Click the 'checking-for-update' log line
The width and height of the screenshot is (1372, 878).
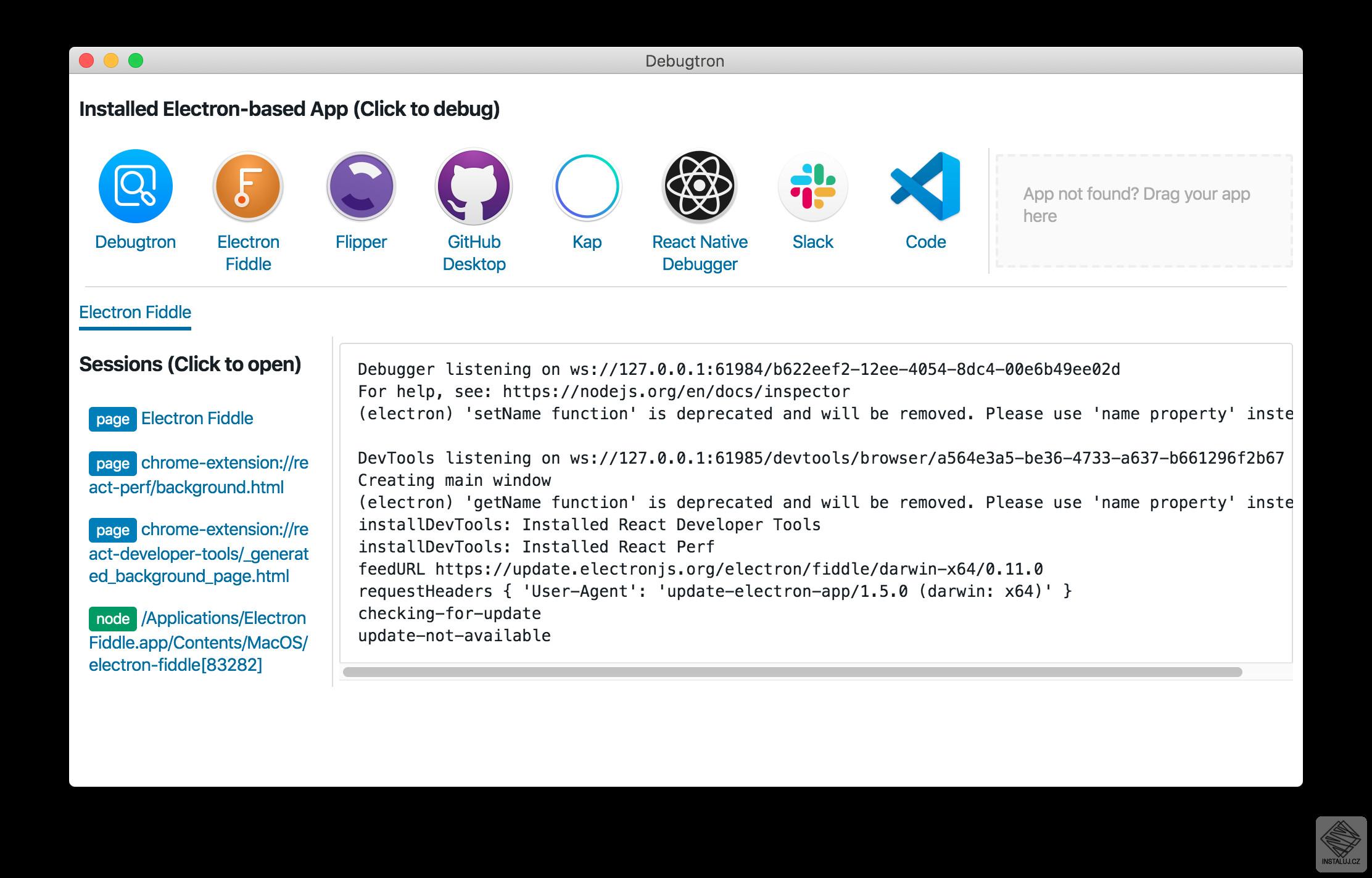point(449,613)
